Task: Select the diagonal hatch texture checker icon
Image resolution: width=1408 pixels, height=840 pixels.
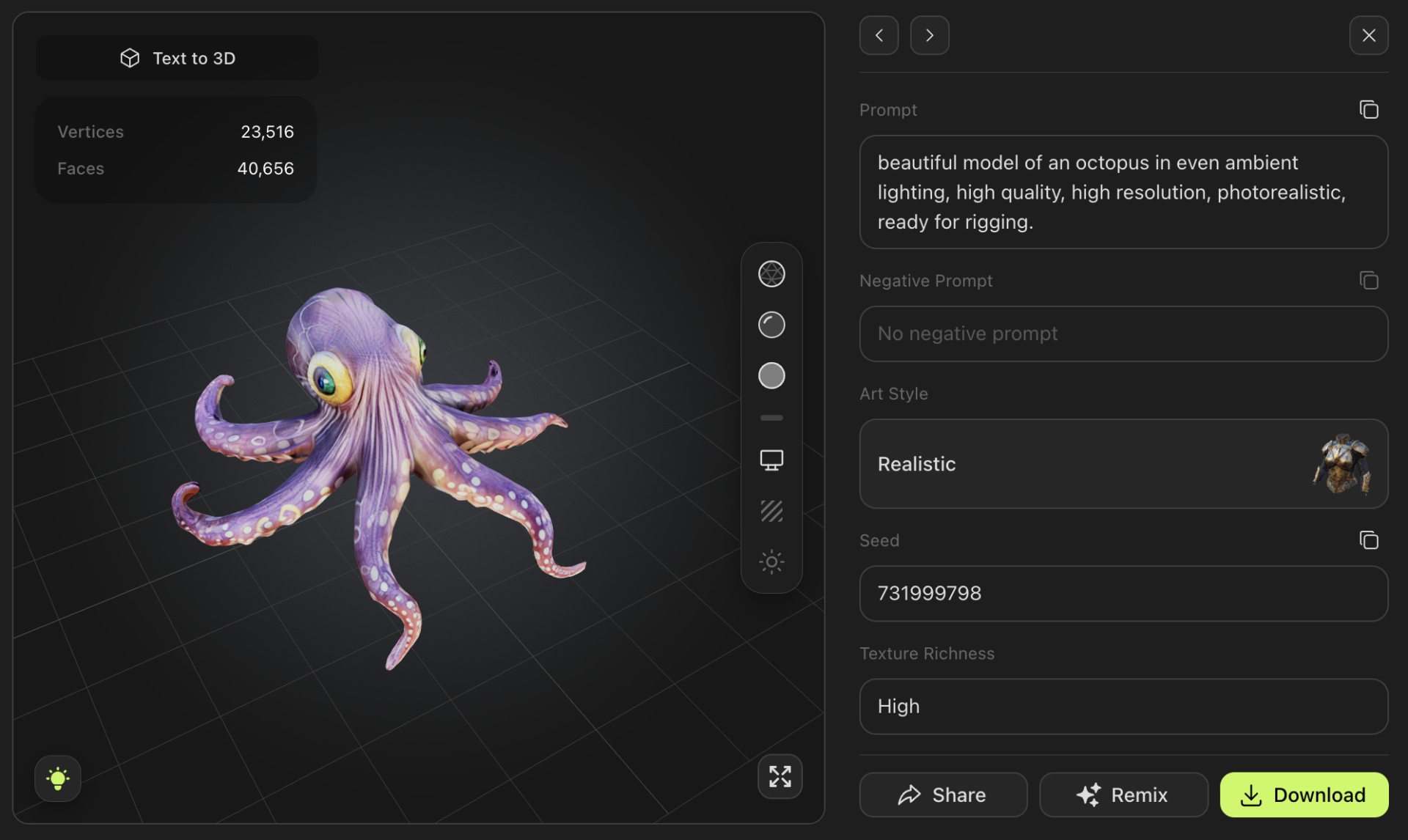Action: point(771,510)
